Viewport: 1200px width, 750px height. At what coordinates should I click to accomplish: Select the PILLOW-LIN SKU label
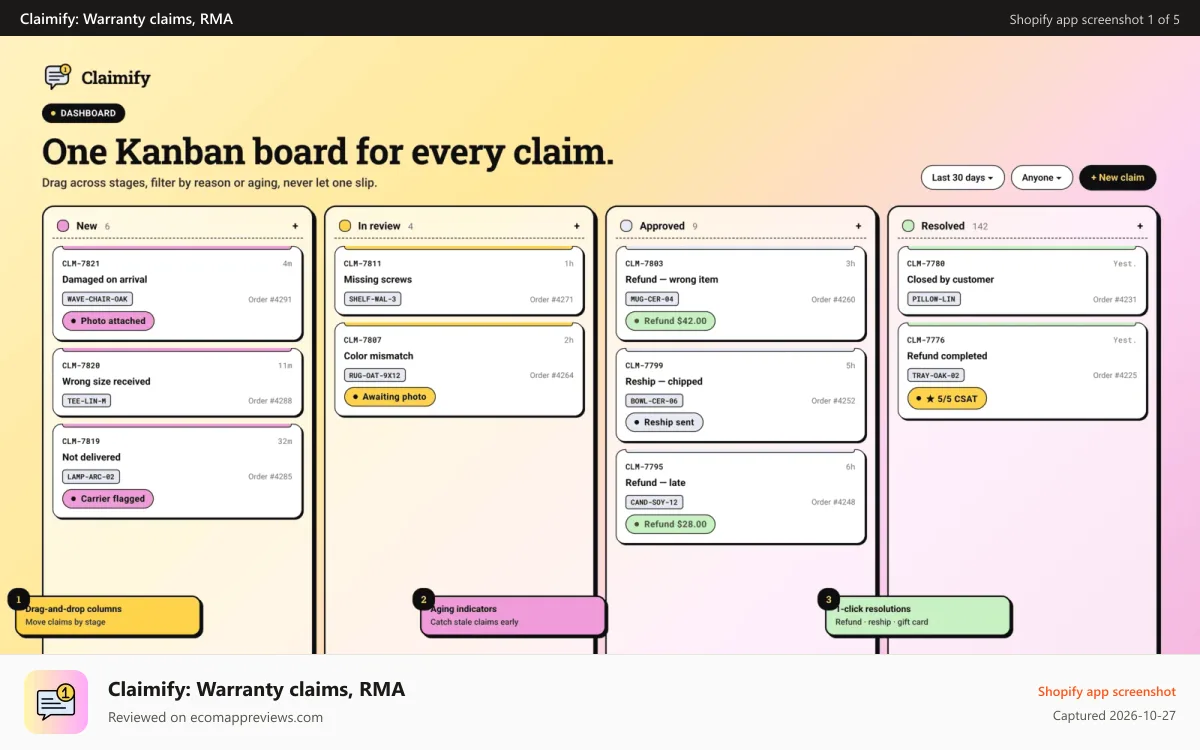(934, 299)
